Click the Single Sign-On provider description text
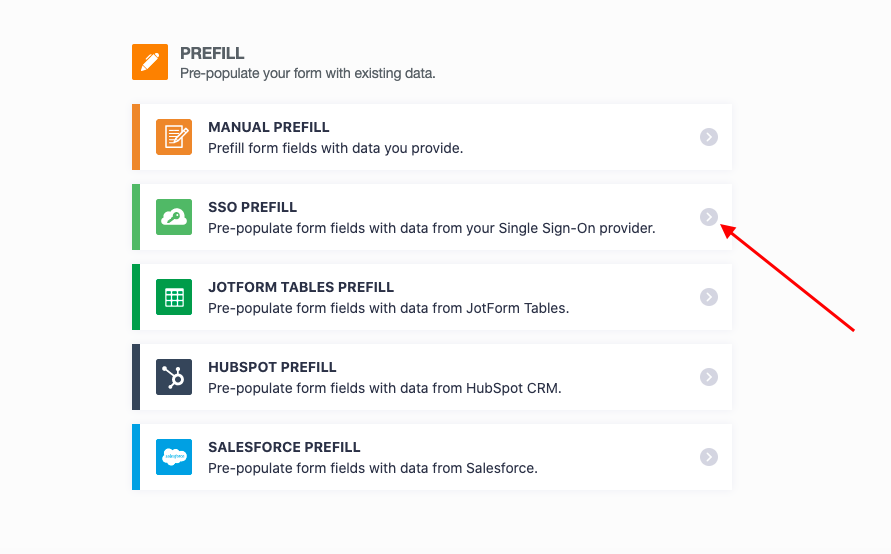Image resolution: width=891 pixels, height=554 pixels. pos(431,228)
